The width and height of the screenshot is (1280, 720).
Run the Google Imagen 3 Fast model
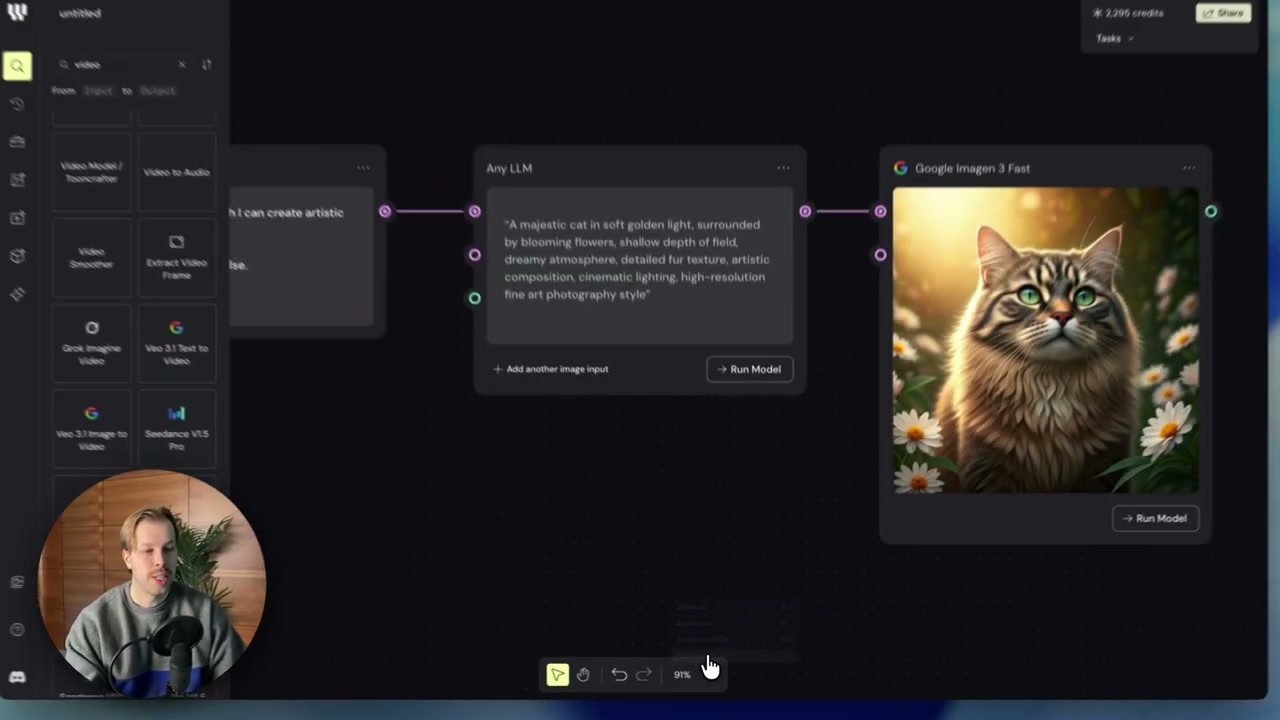1155,518
